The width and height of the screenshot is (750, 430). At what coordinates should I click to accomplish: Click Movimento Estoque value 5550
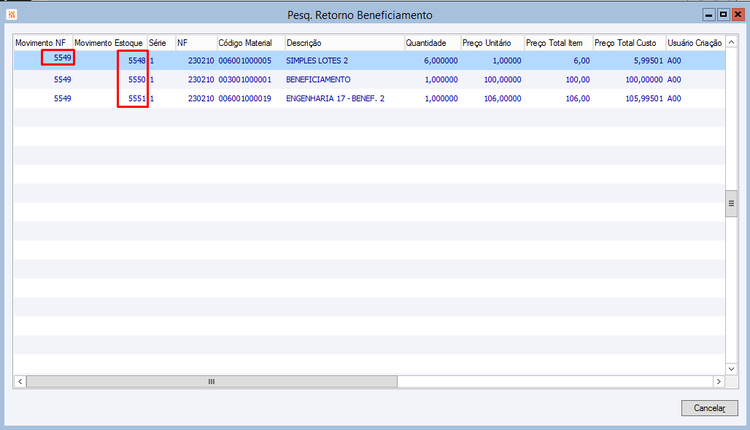coord(137,79)
